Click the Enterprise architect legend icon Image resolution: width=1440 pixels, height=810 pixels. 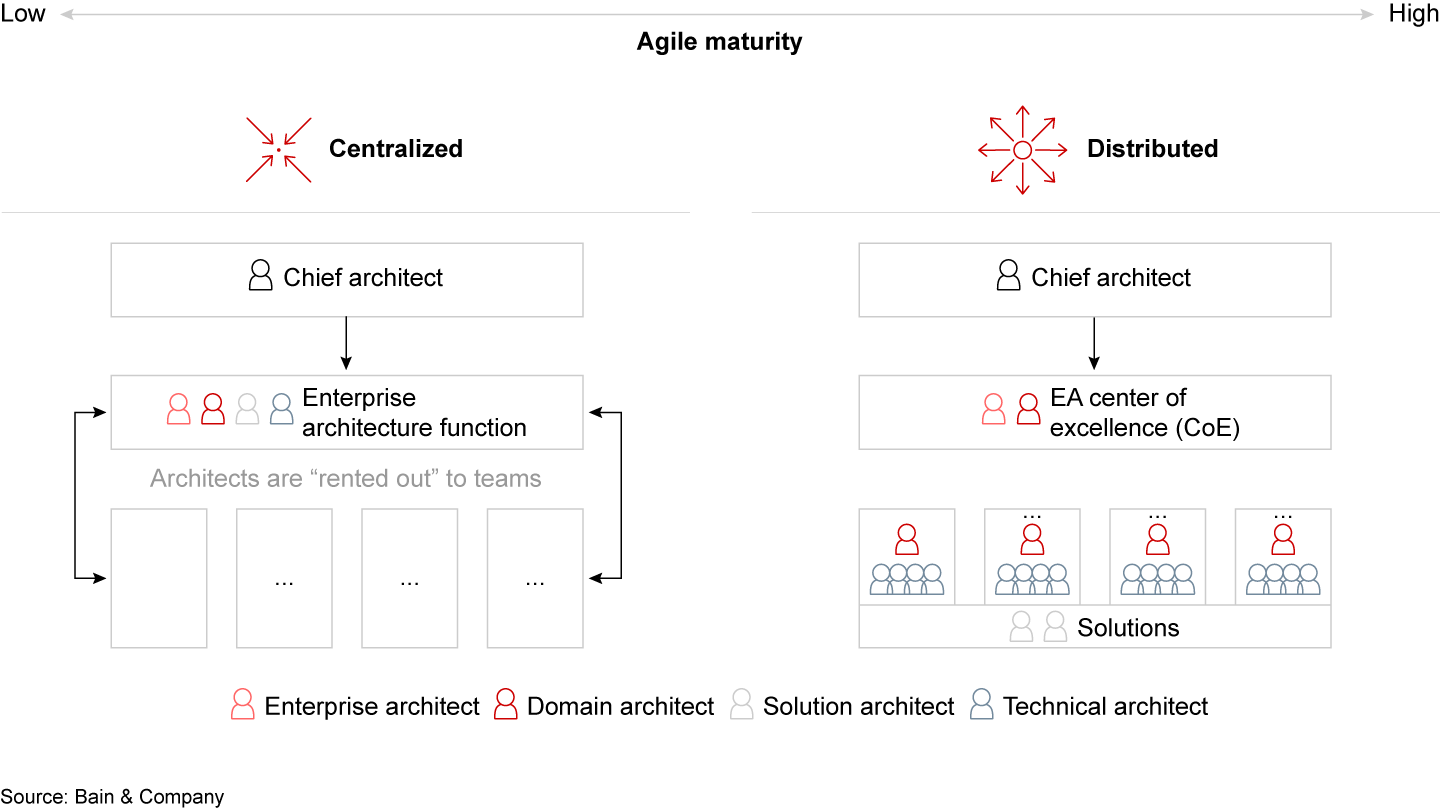click(x=242, y=706)
